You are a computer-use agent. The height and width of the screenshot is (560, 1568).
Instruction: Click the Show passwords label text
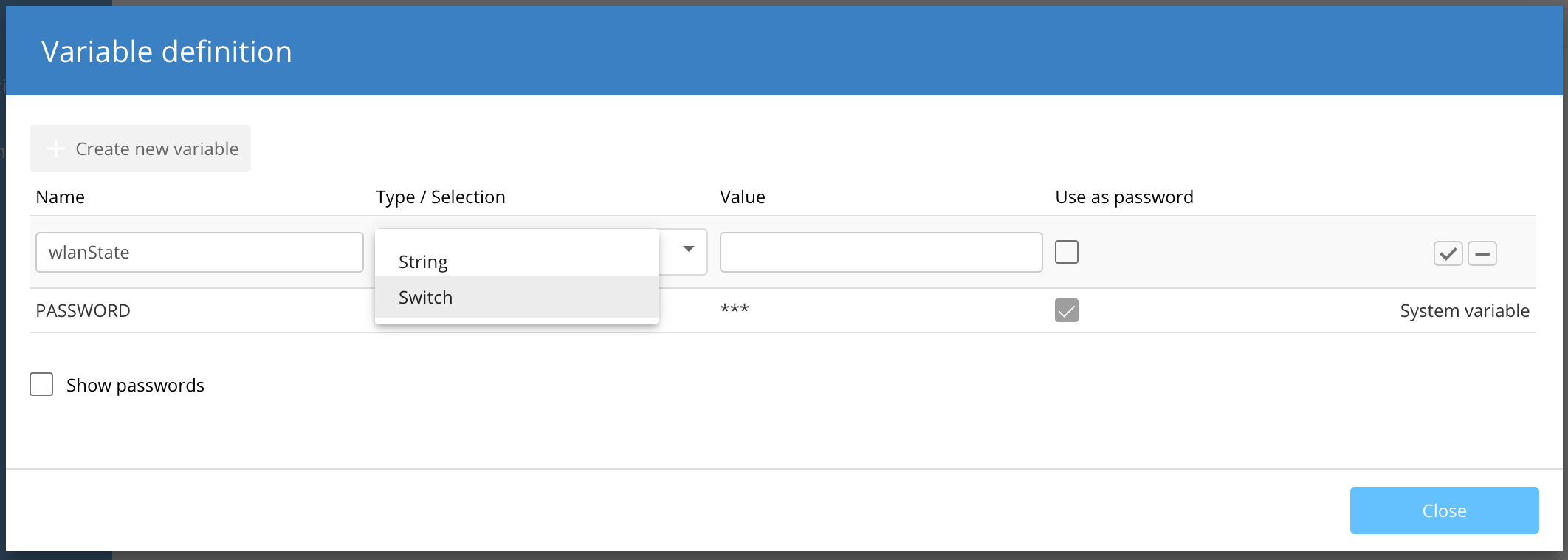(x=135, y=385)
